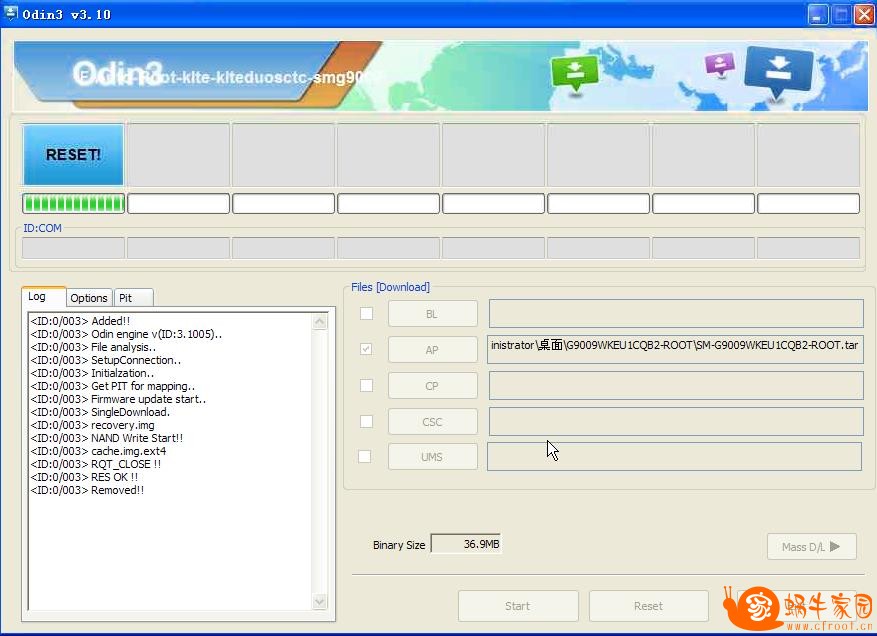Click the CSC file button
This screenshot has width=877, height=636.
[433, 422]
